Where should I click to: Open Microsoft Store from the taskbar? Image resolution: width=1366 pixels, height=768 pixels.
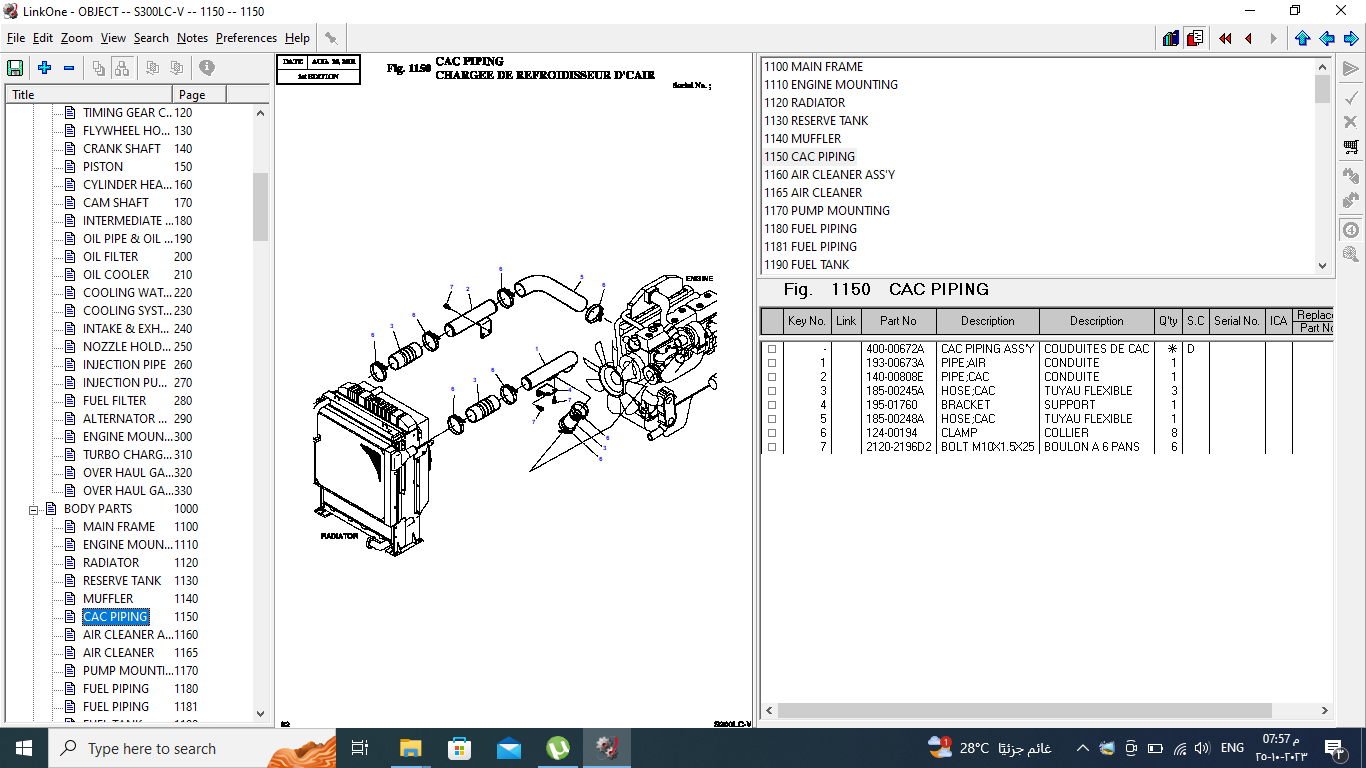click(x=459, y=748)
